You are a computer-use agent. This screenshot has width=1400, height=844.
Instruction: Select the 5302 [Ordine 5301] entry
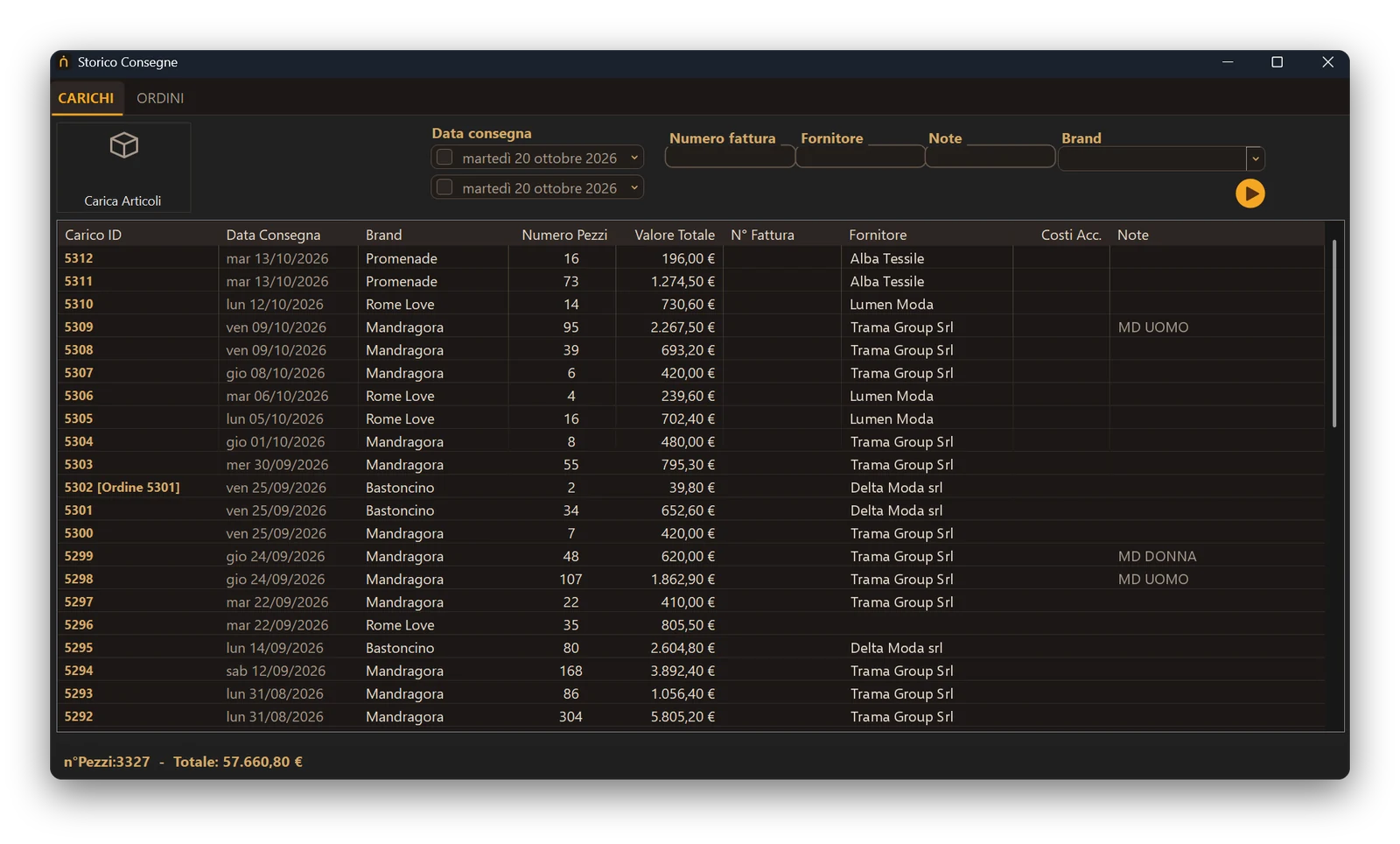[x=122, y=487]
